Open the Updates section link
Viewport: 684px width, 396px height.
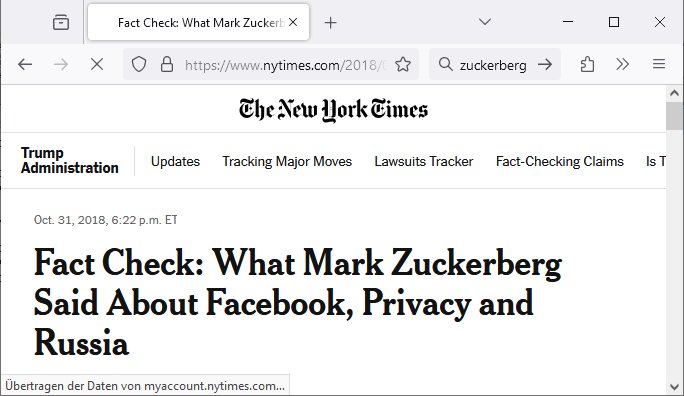(x=175, y=161)
